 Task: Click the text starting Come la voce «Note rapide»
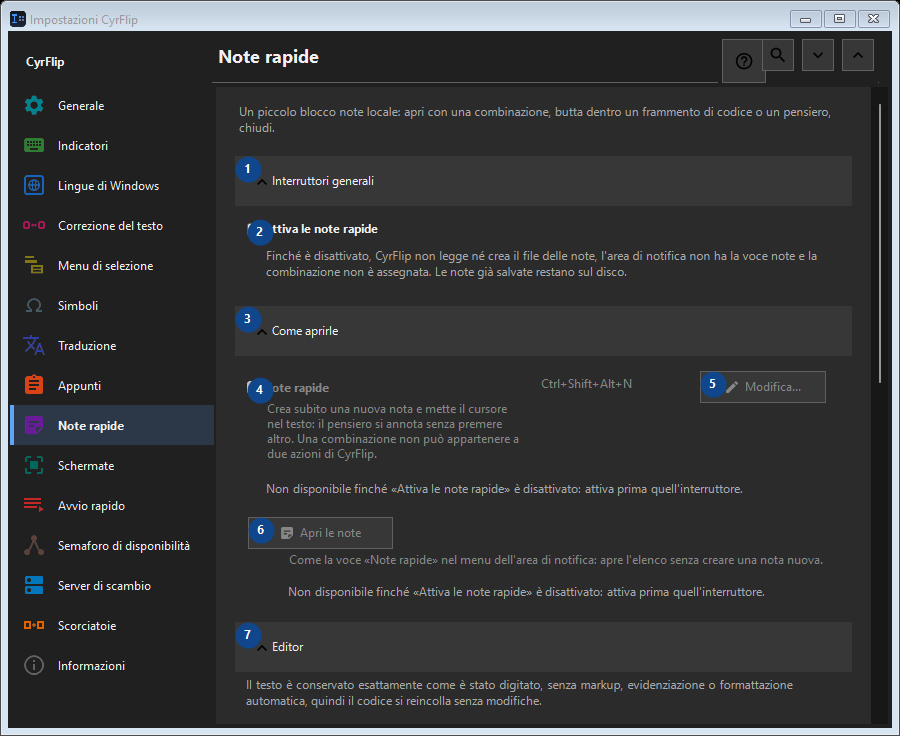point(556,560)
